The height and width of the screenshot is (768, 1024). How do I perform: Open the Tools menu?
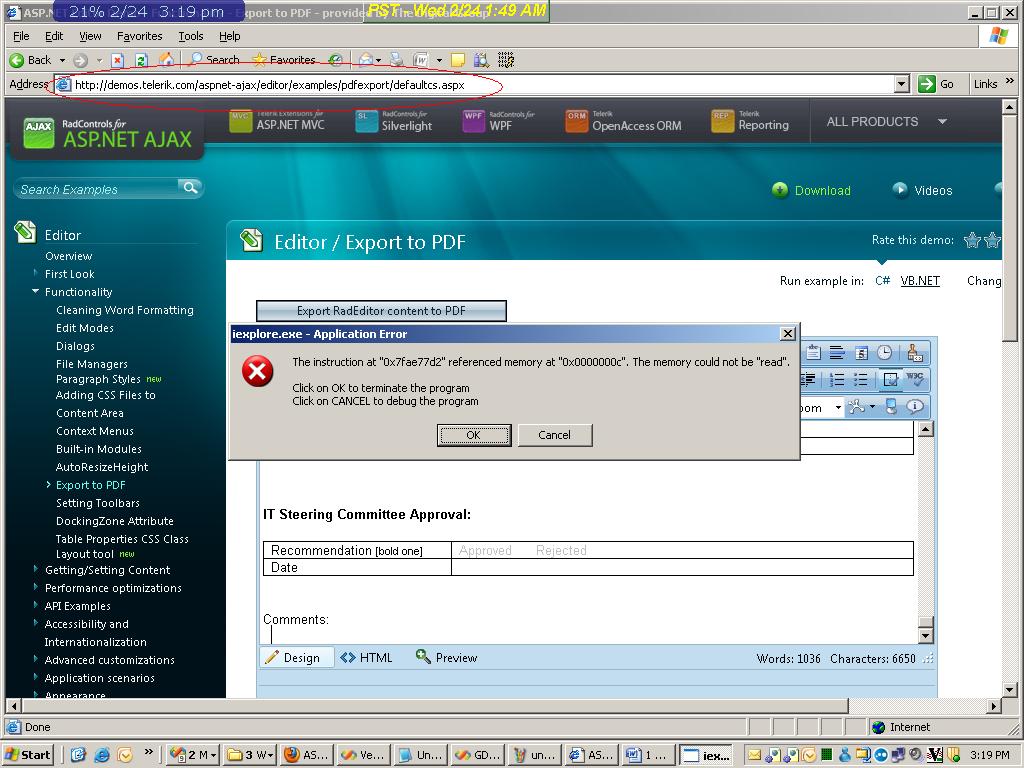tap(191, 36)
